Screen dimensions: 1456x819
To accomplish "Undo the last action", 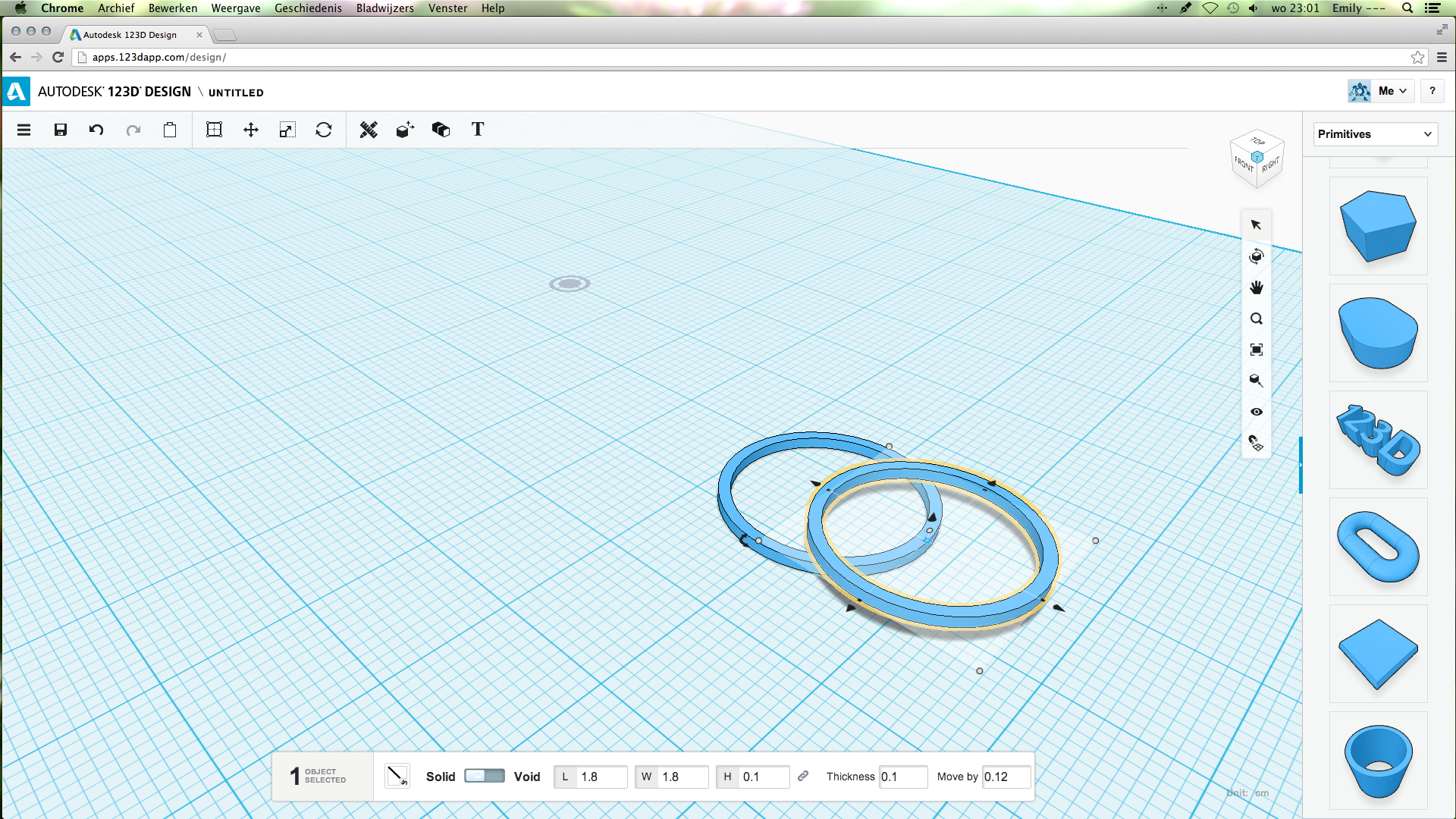I will [96, 130].
